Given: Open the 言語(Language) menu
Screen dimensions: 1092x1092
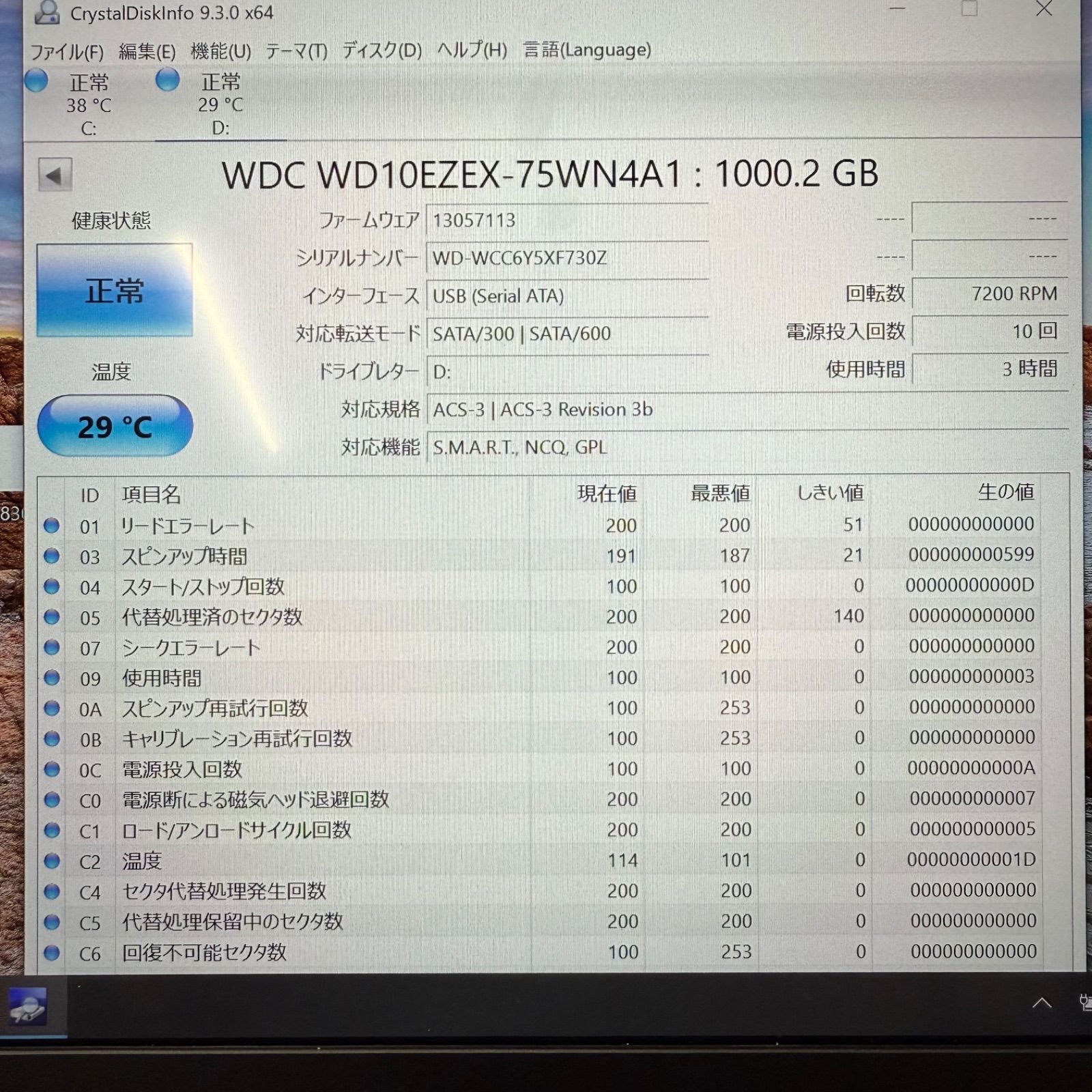Looking at the screenshot, I should tap(587, 49).
